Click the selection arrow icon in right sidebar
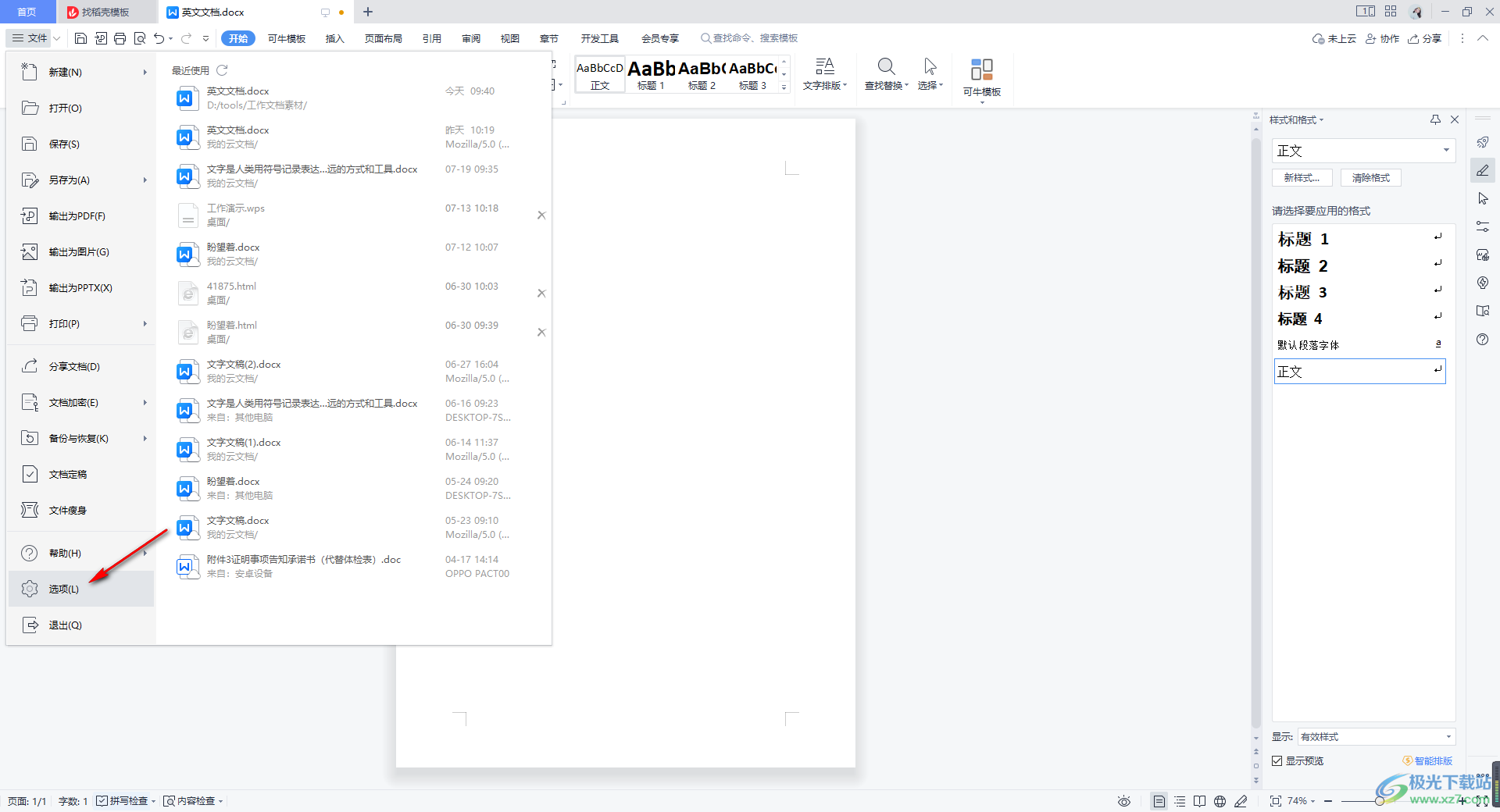 coord(1483,198)
